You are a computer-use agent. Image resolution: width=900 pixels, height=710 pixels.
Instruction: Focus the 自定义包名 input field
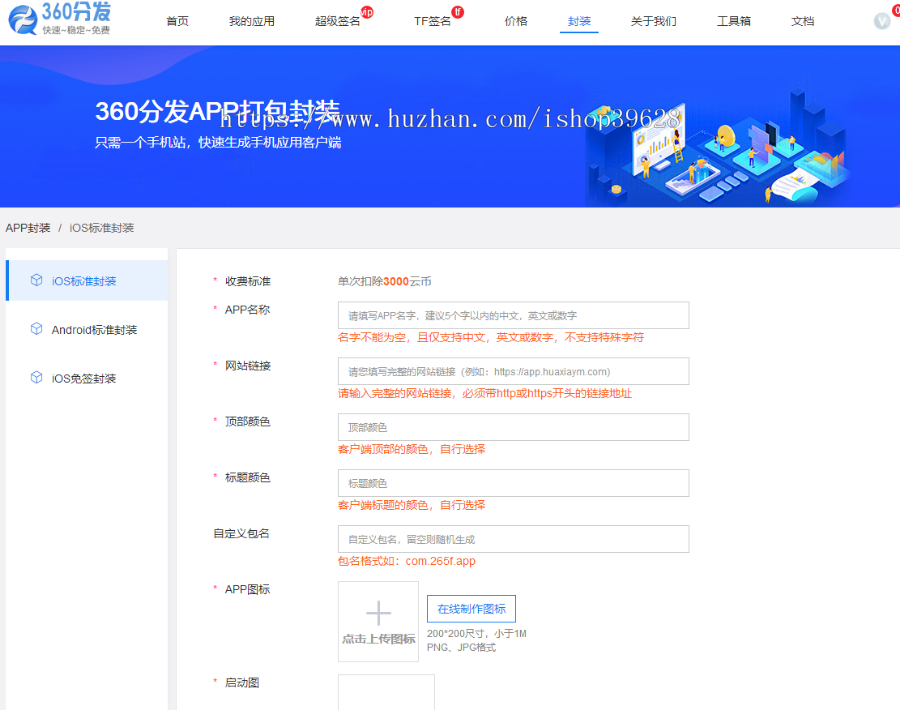pyautogui.click(x=513, y=539)
